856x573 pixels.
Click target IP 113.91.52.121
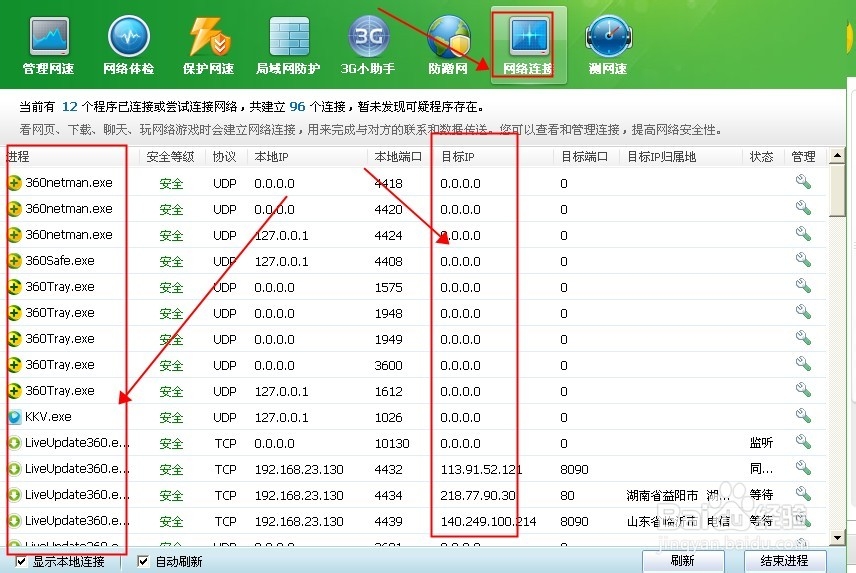tap(482, 469)
